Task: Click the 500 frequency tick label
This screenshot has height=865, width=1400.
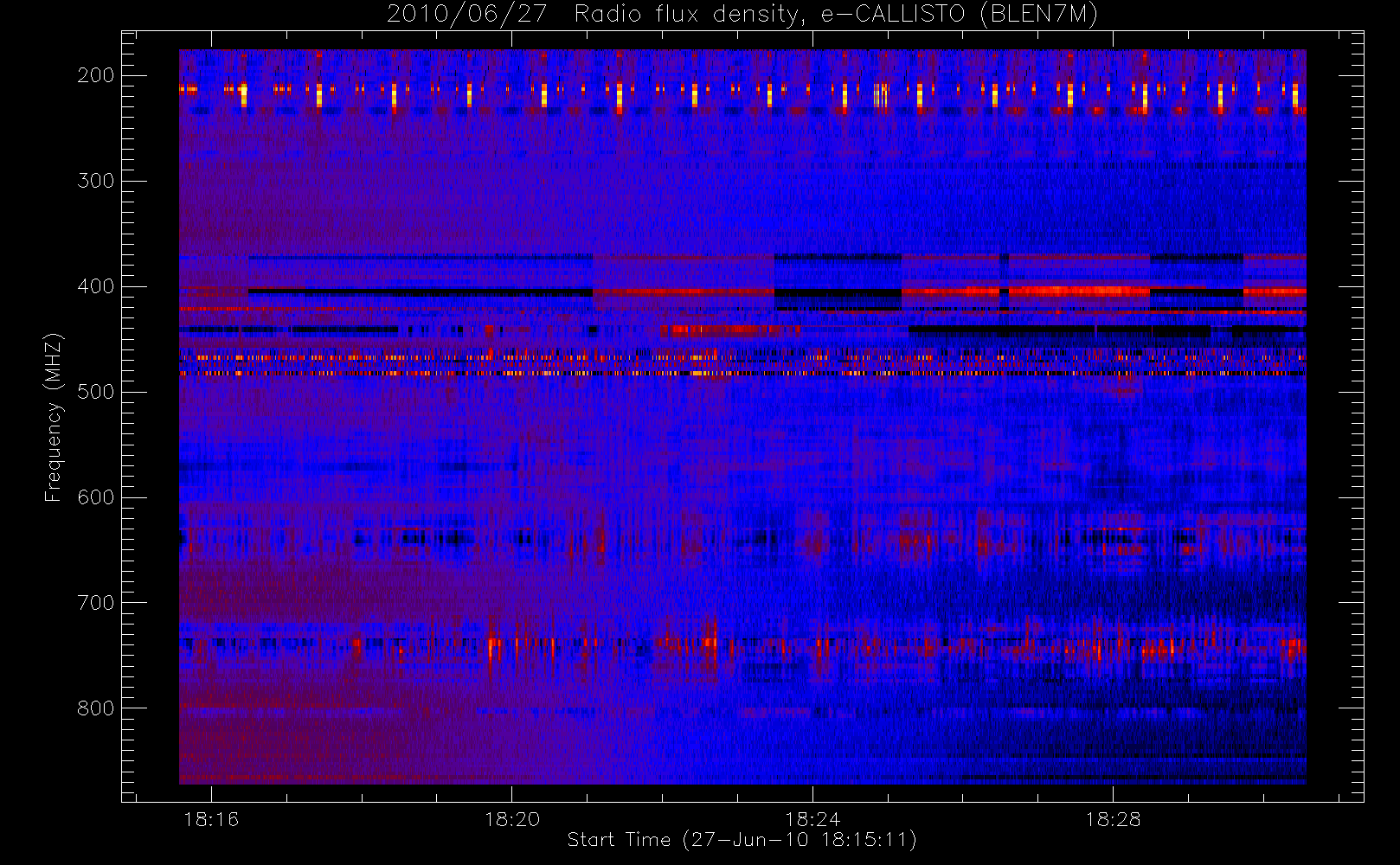Action: (x=96, y=392)
